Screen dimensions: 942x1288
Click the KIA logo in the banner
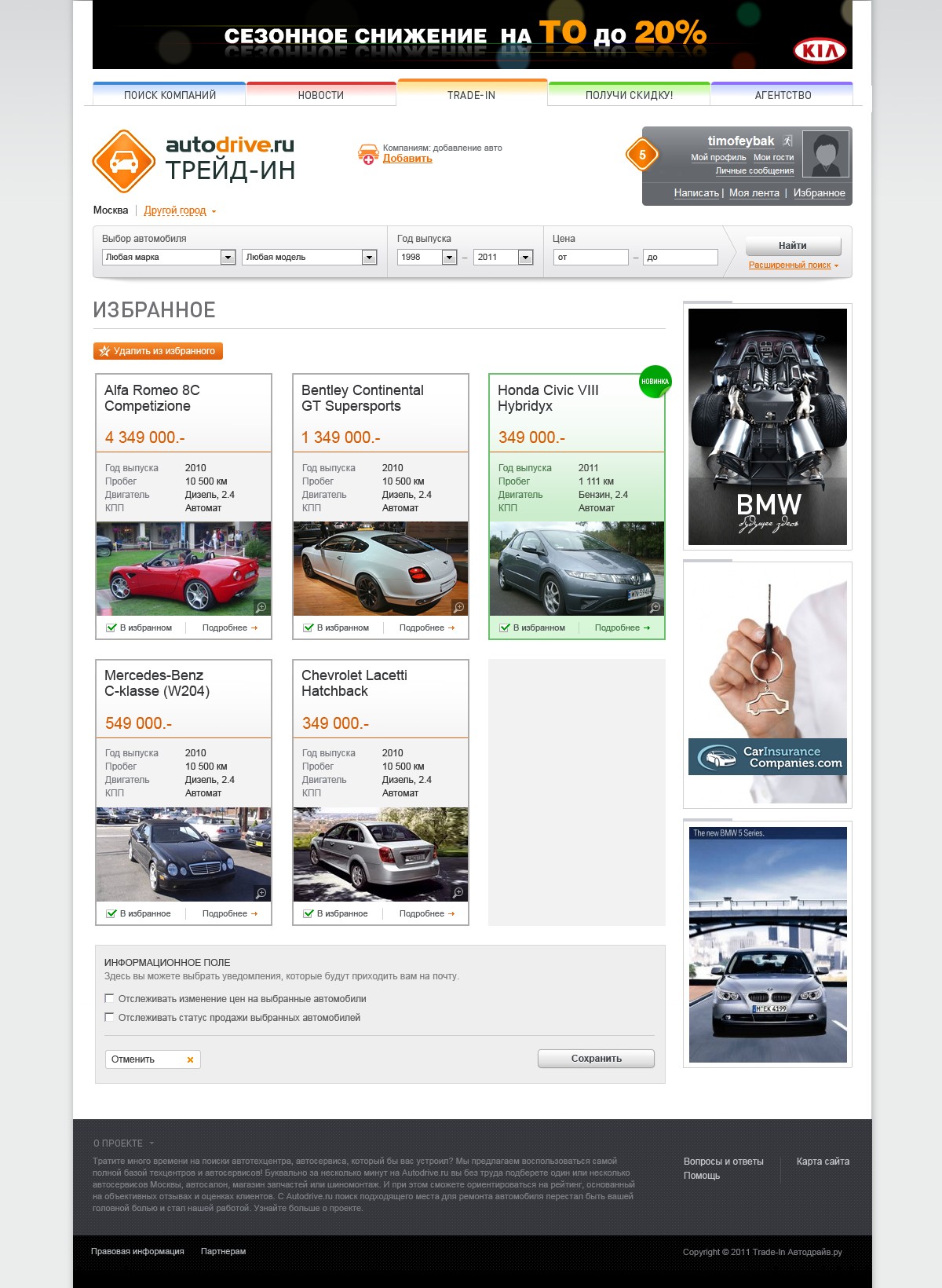[820, 51]
